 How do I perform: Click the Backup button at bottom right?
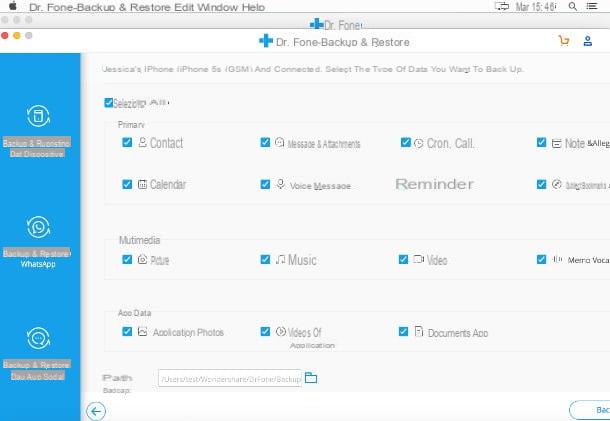coord(590,410)
